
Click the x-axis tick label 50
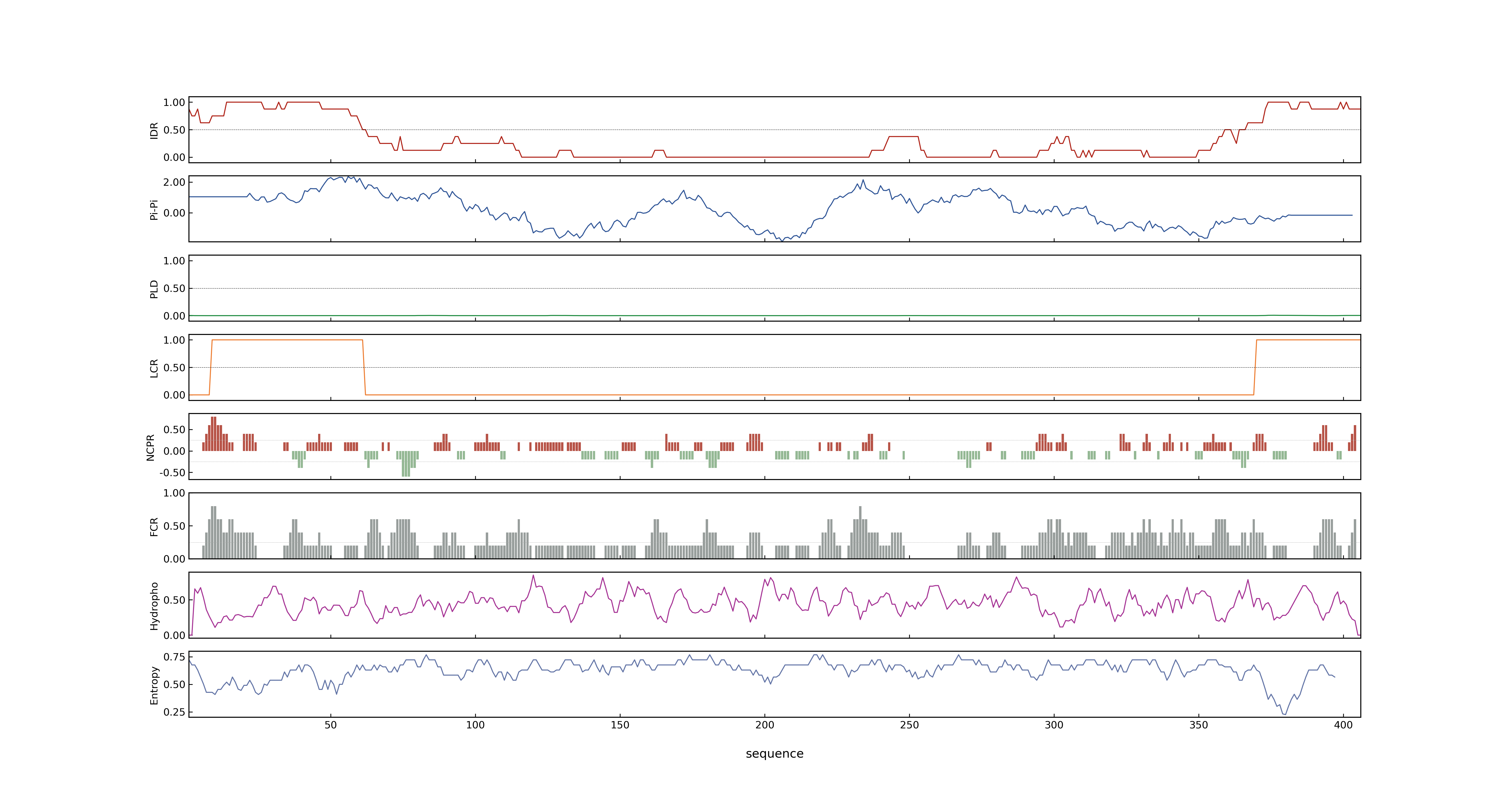point(330,725)
